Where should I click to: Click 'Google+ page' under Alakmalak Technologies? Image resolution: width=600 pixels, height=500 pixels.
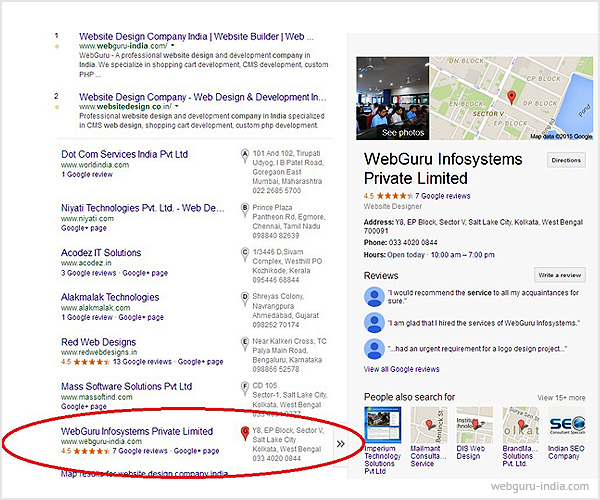pos(141,317)
